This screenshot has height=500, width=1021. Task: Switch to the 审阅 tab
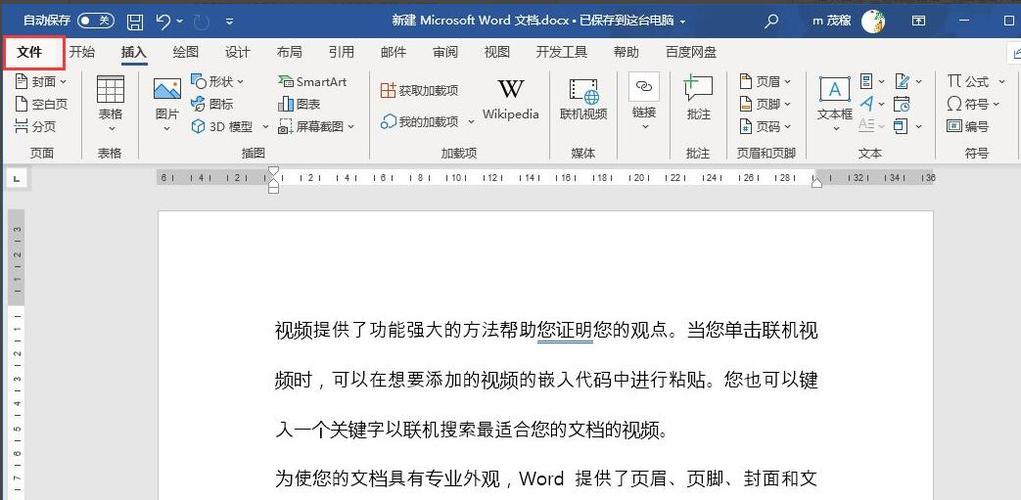click(445, 53)
